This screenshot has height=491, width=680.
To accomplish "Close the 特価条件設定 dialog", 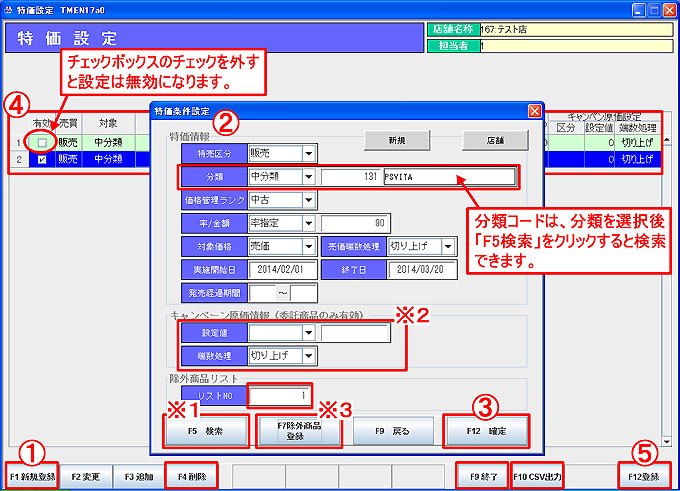I will (x=534, y=110).
